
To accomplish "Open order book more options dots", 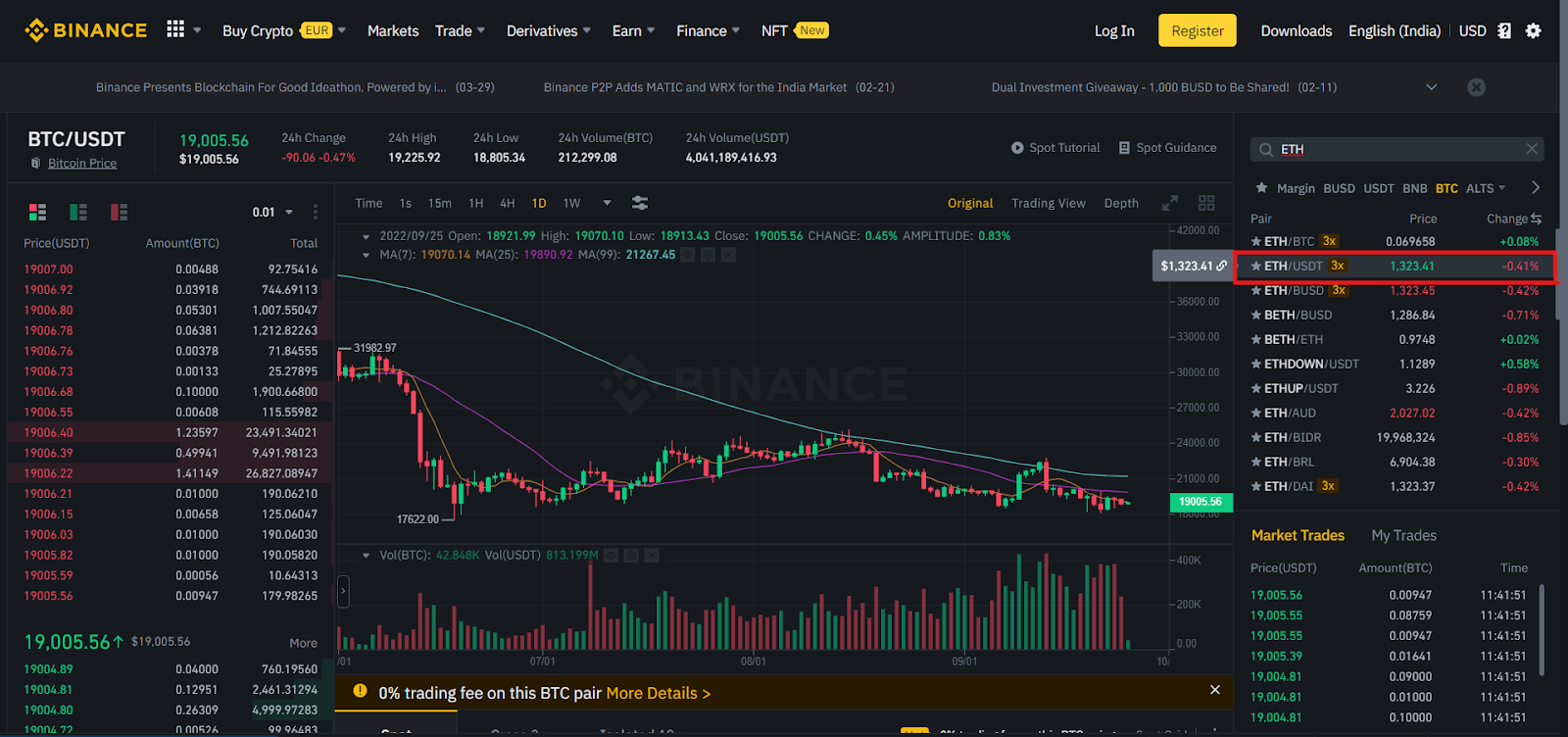I will pyautogui.click(x=316, y=212).
